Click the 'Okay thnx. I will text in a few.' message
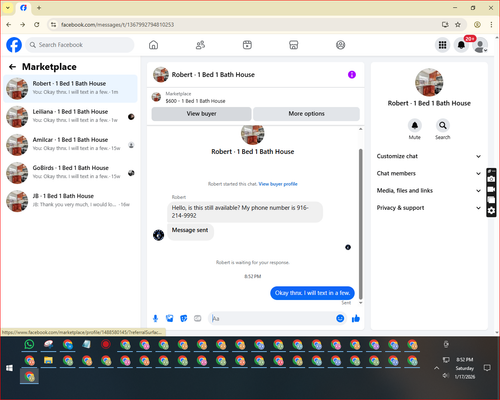The image size is (500, 400). [312, 293]
